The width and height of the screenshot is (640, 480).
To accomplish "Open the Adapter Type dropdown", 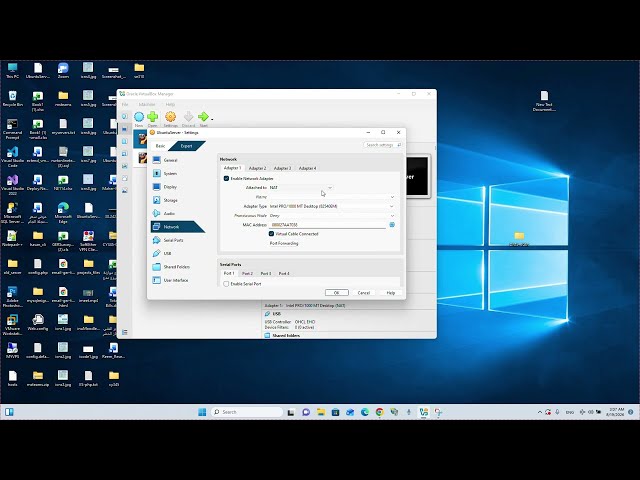I will coord(332,206).
